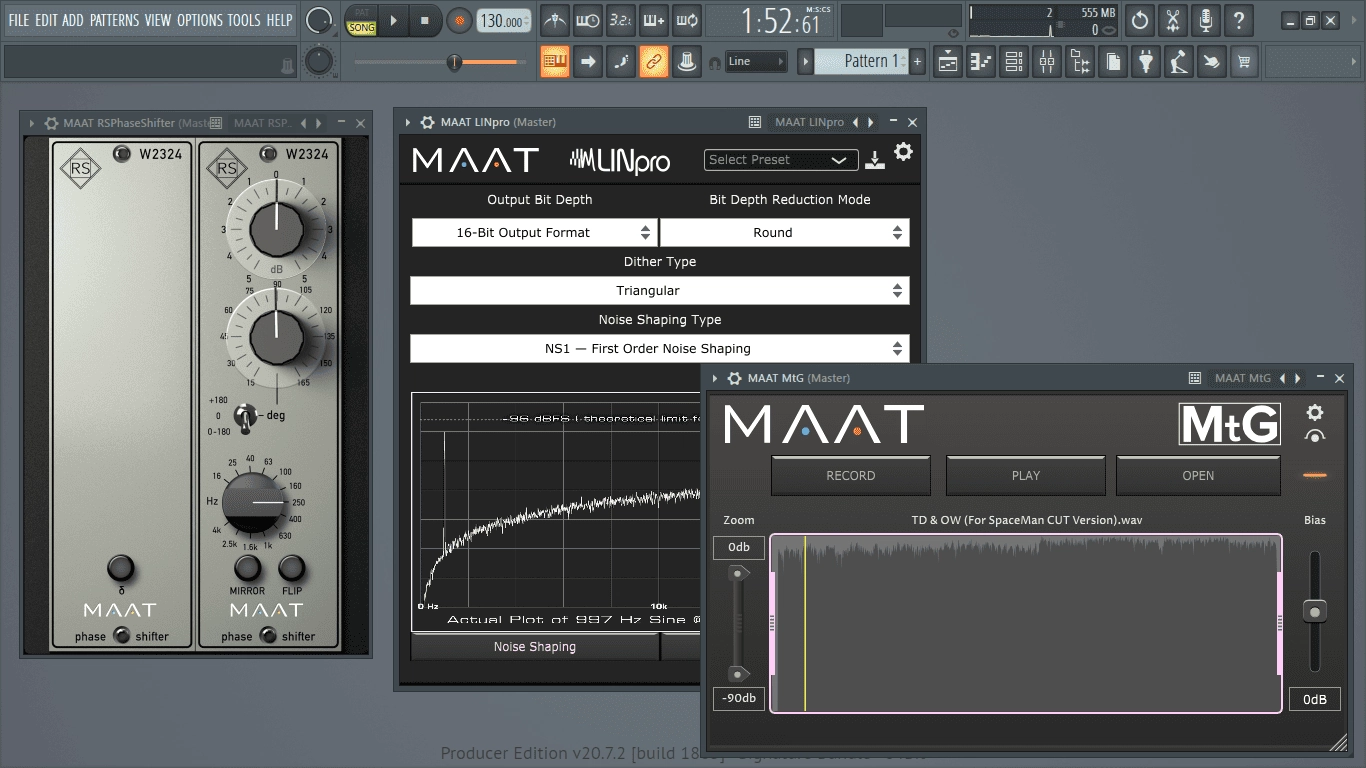Click the PLAY button in MtG
Screen dimensions: 1366x768
point(1026,475)
